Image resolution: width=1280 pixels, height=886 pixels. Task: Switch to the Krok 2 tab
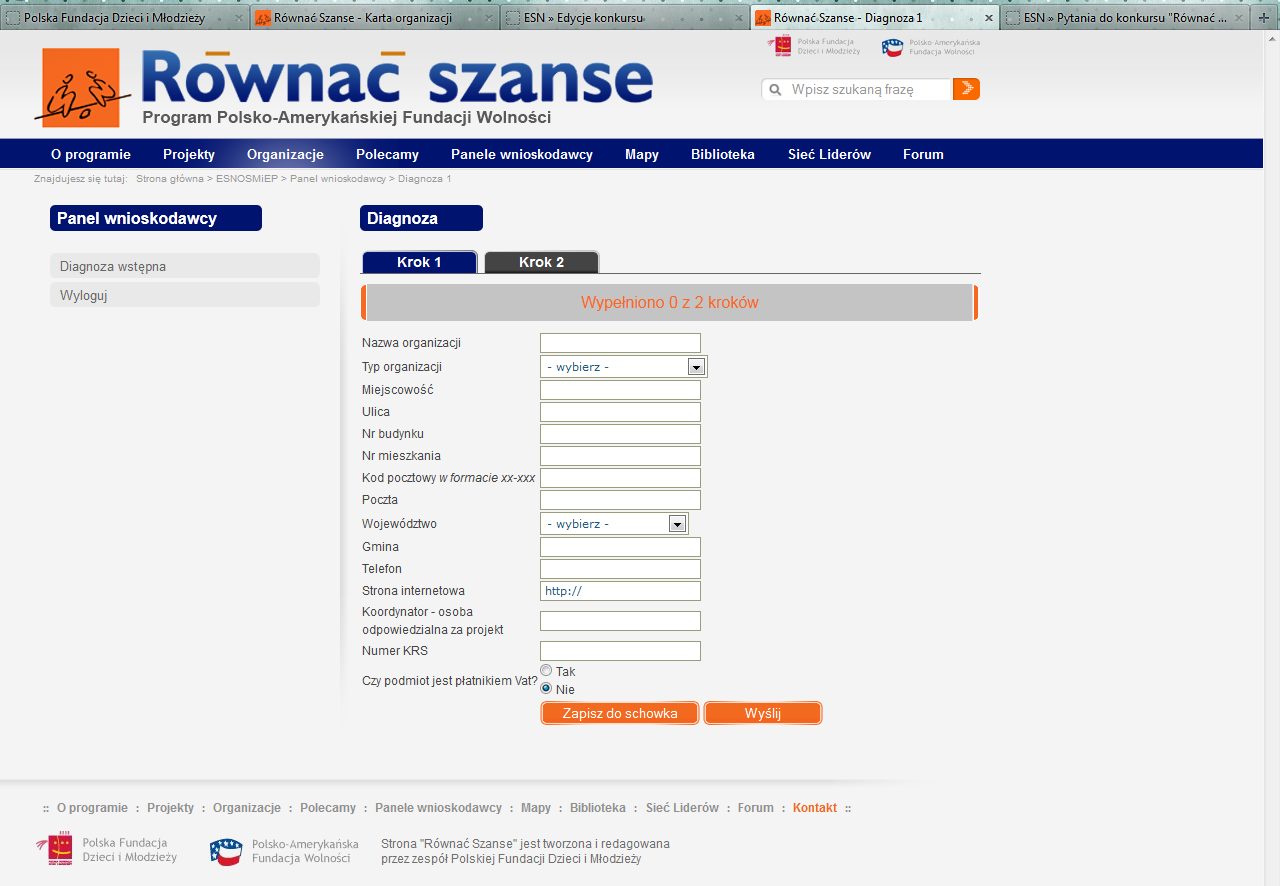point(541,262)
